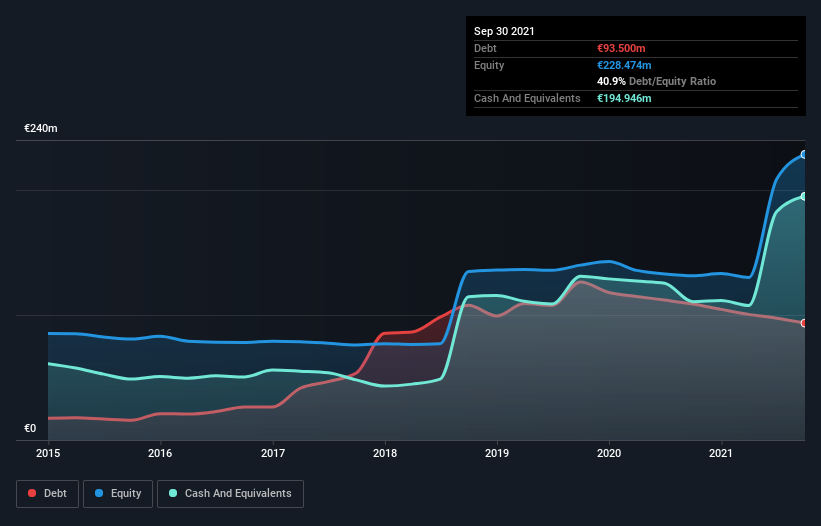Select the Equity data point at Sep 2021
Image resolution: width=821 pixels, height=526 pixels.
[x=804, y=155]
